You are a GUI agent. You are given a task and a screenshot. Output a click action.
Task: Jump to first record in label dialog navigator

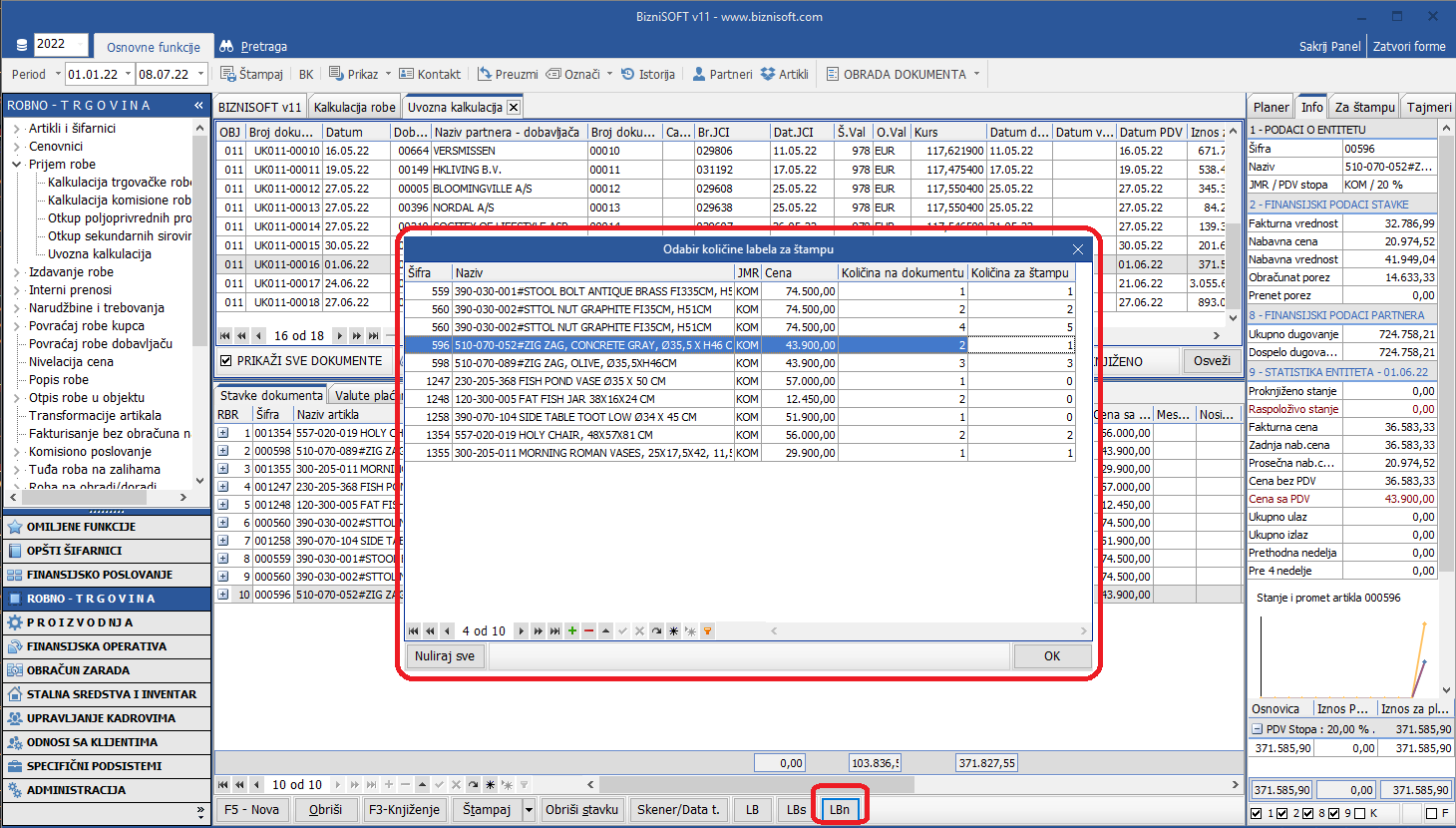pos(413,631)
